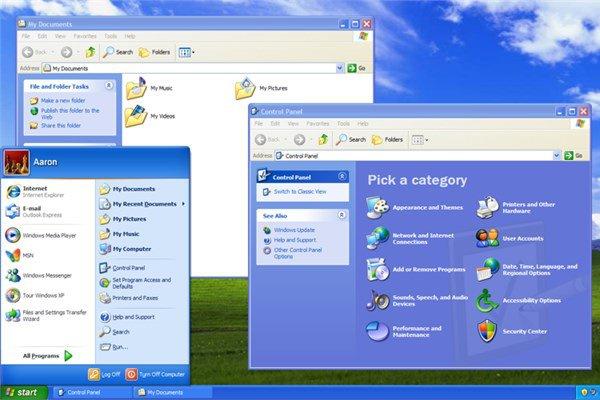Click Switch to Classic View link
Image resolution: width=600 pixels, height=400 pixels.
coord(300,191)
